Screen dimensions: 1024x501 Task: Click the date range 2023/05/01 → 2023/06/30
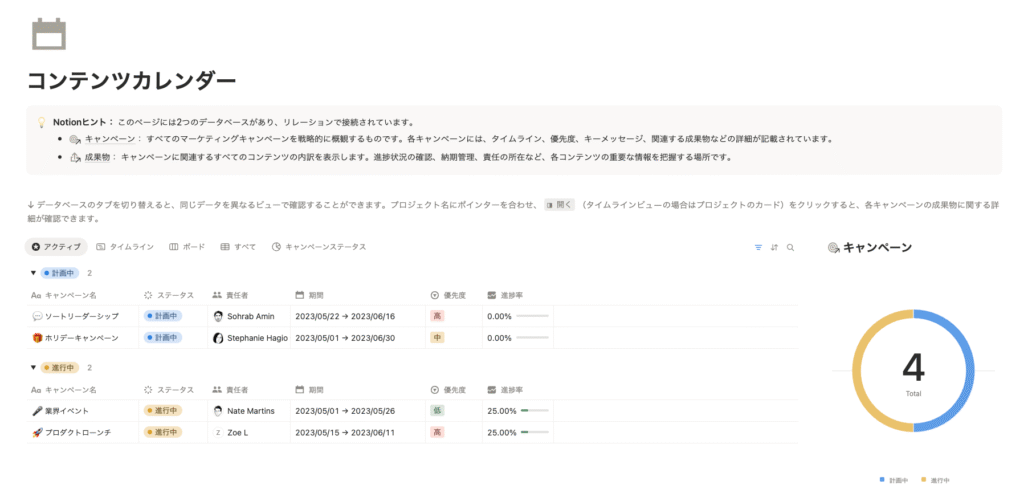pyautogui.click(x=345, y=338)
